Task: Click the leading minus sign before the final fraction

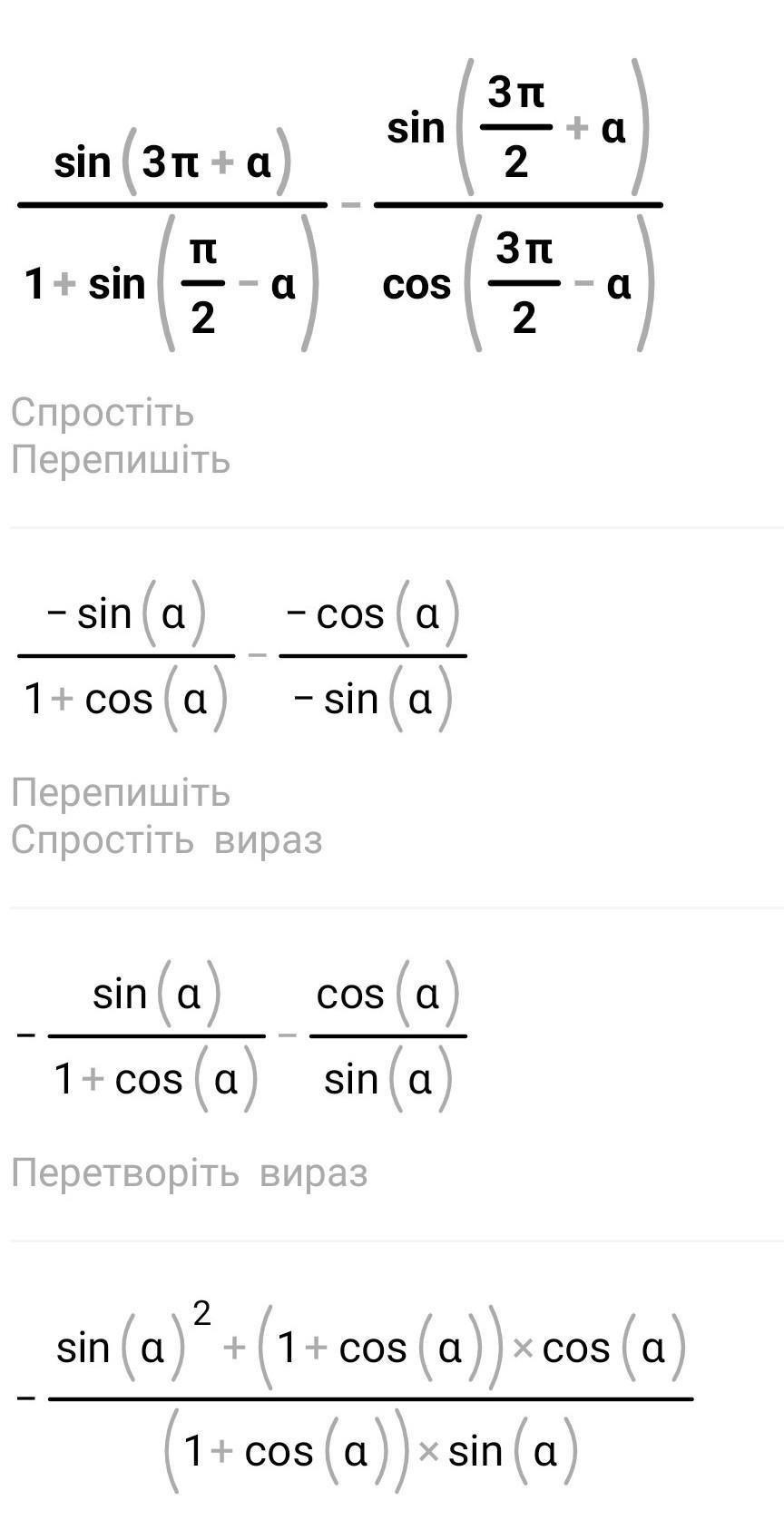Action: [x=26, y=1399]
